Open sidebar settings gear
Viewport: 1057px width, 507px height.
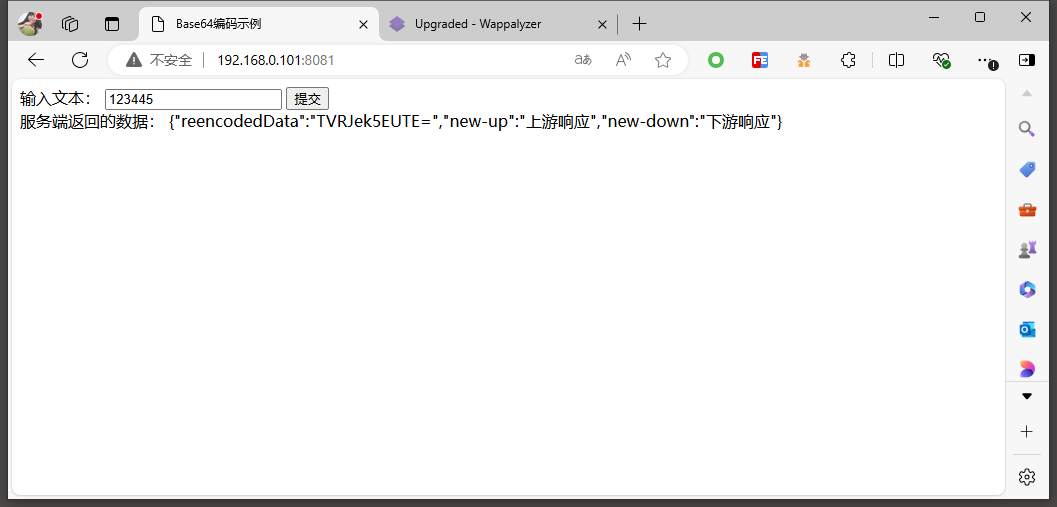[x=1027, y=477]
